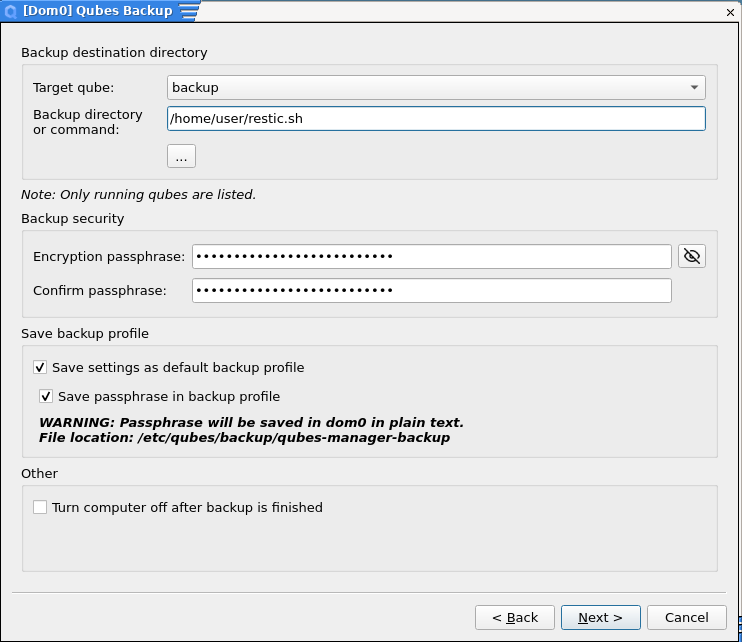The image size is (742, 642).
Task: Enable Turn computer off after backup
Action: pos(40,508)
